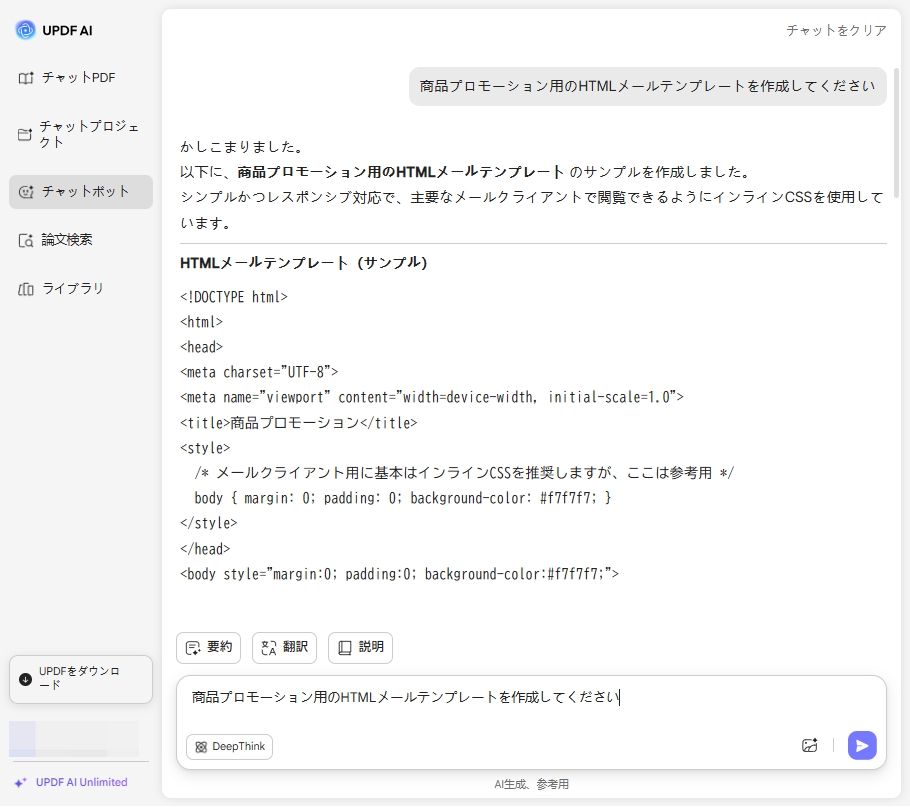Click the heading HTMLメールテンプレート（サンプル）
Viewport: 910px width, 807px height.
coord(304,263)
